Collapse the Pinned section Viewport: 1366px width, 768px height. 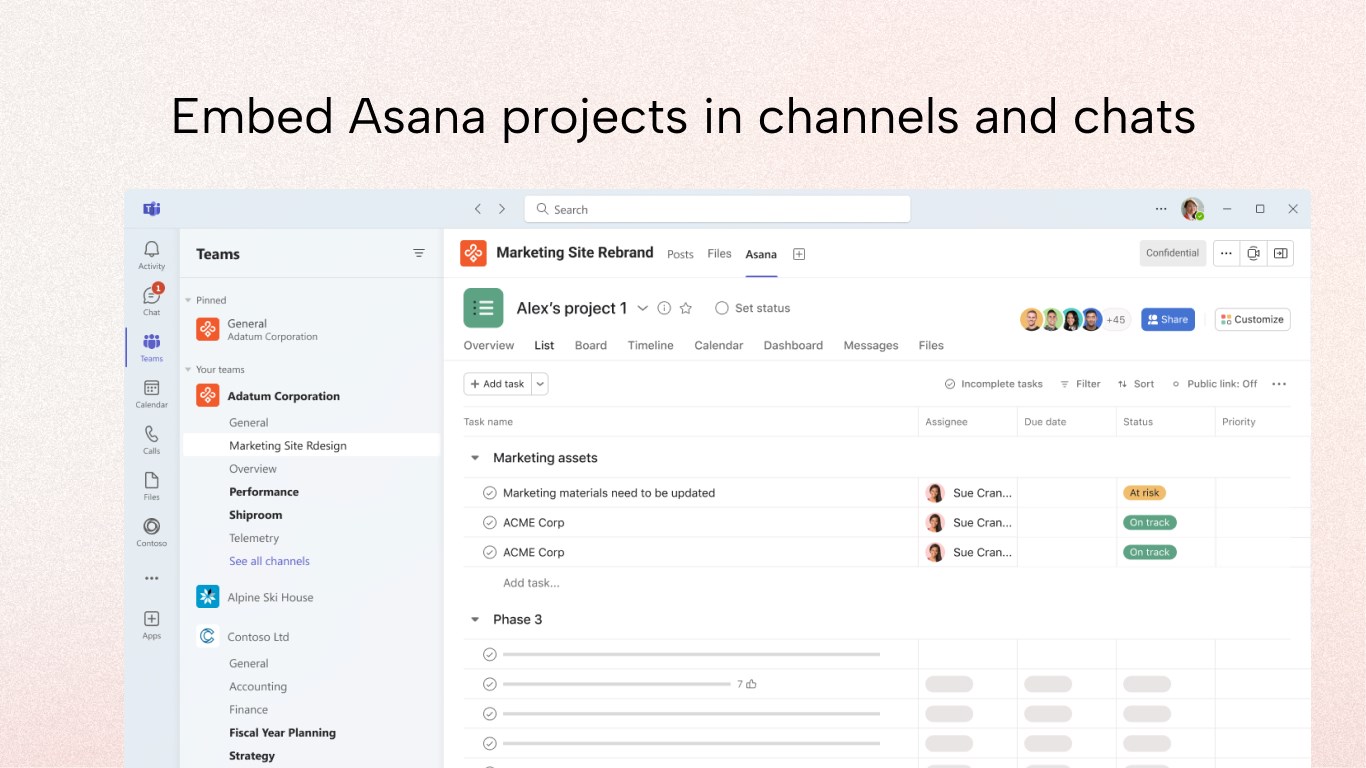(187, 300)
